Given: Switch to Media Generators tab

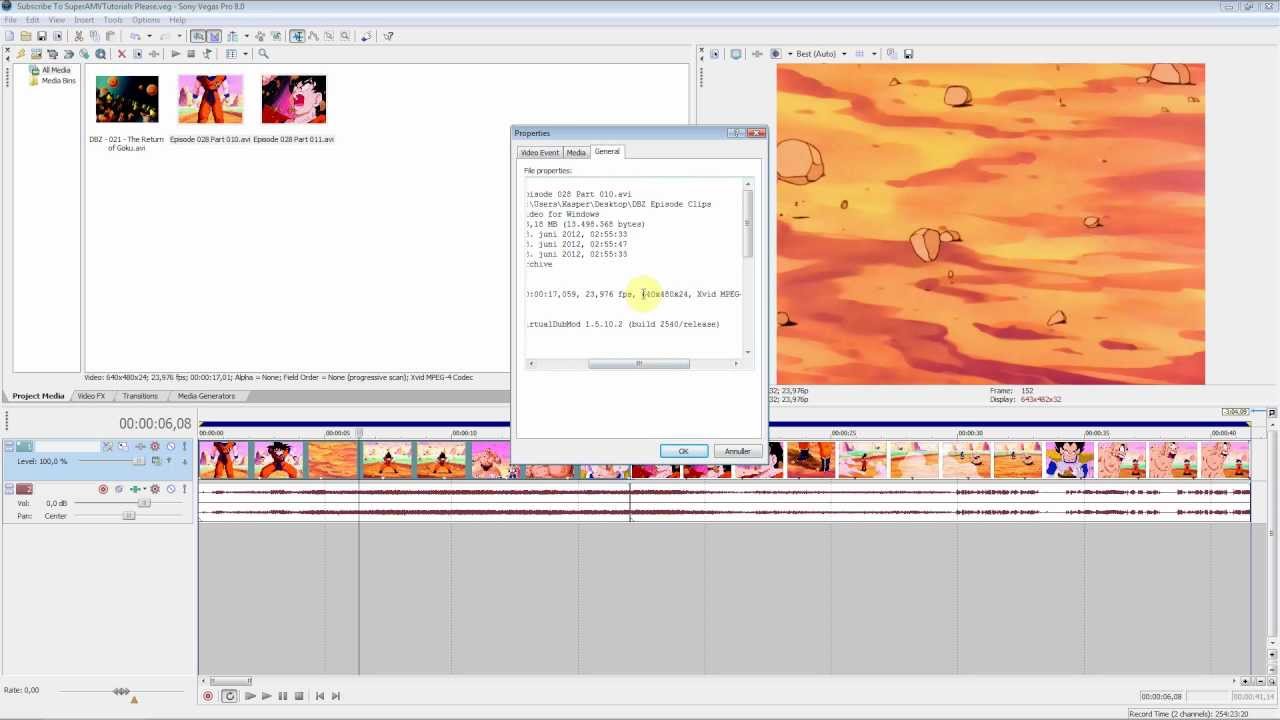Looking at the screenshot, I should 206,396.
